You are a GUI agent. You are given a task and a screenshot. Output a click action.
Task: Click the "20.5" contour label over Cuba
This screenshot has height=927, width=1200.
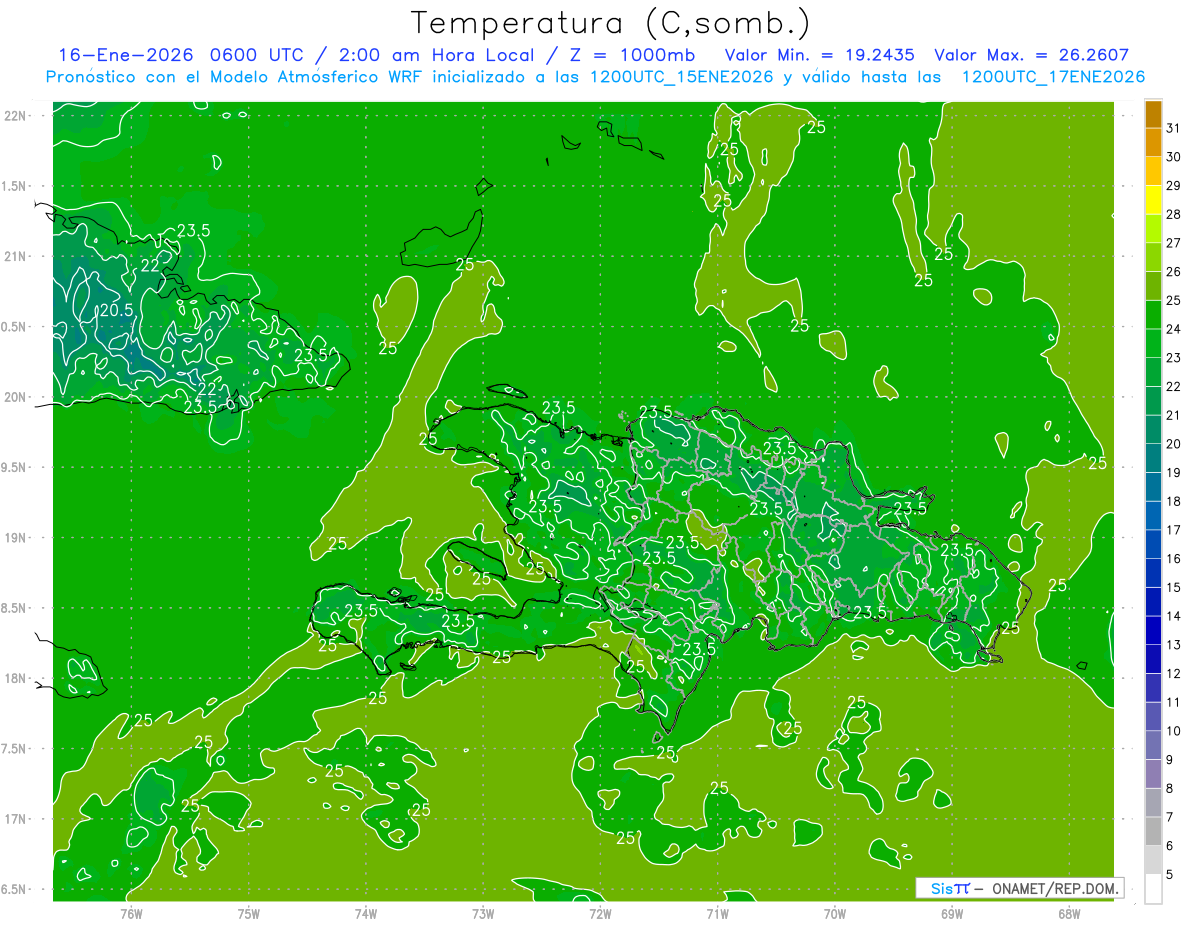coord(116,310)
